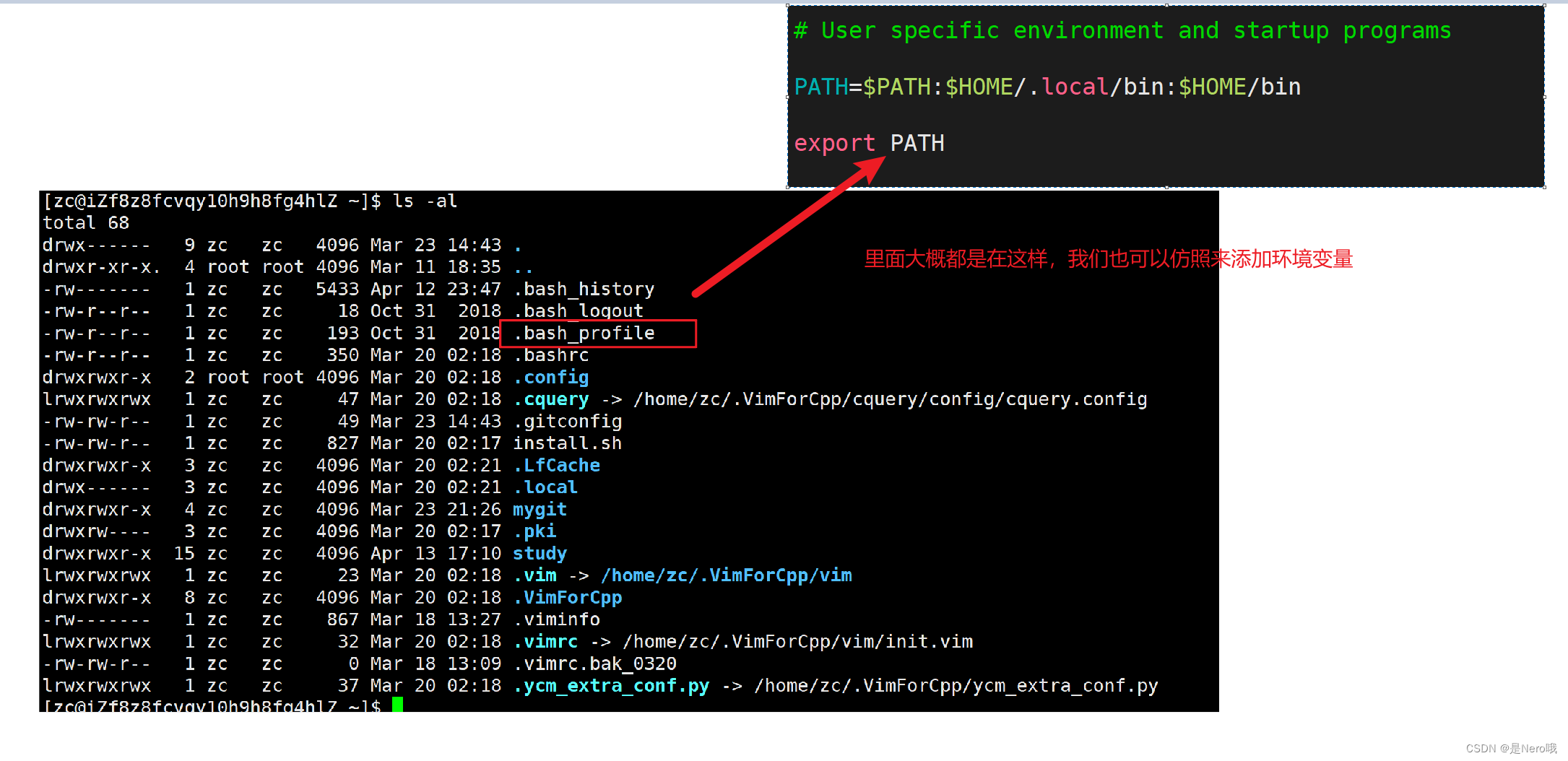Click the 'root' owner on the .config row
This screenshot has height=761, width=1568.
(228, 378)
